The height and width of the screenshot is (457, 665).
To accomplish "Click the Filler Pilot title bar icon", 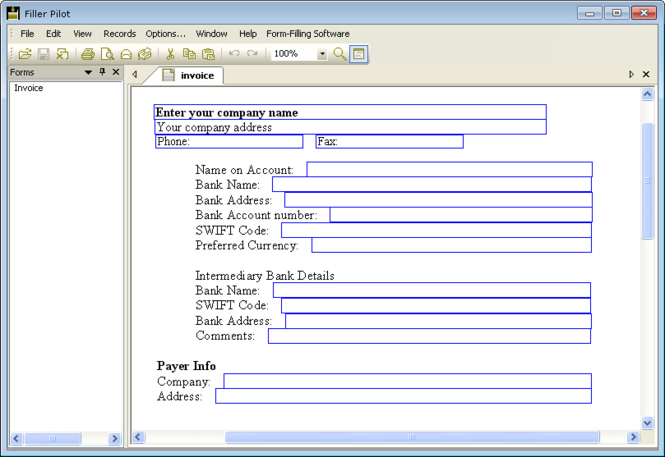I will (13, 13).
